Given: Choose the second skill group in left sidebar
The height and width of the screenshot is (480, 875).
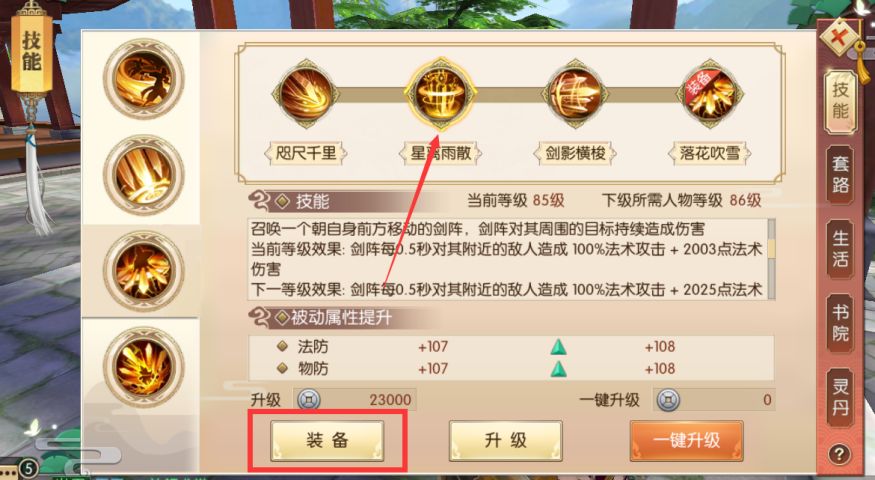Looking at the screenshot, I should point(144,175).
